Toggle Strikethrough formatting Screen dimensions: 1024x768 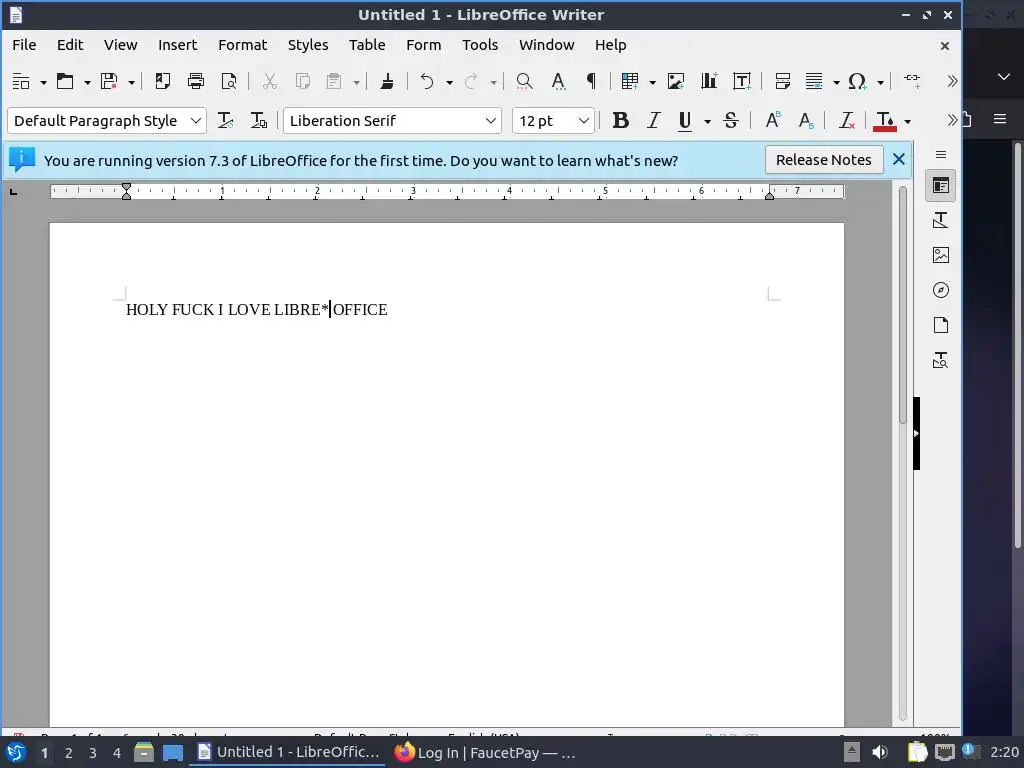[x=731, y=120]
